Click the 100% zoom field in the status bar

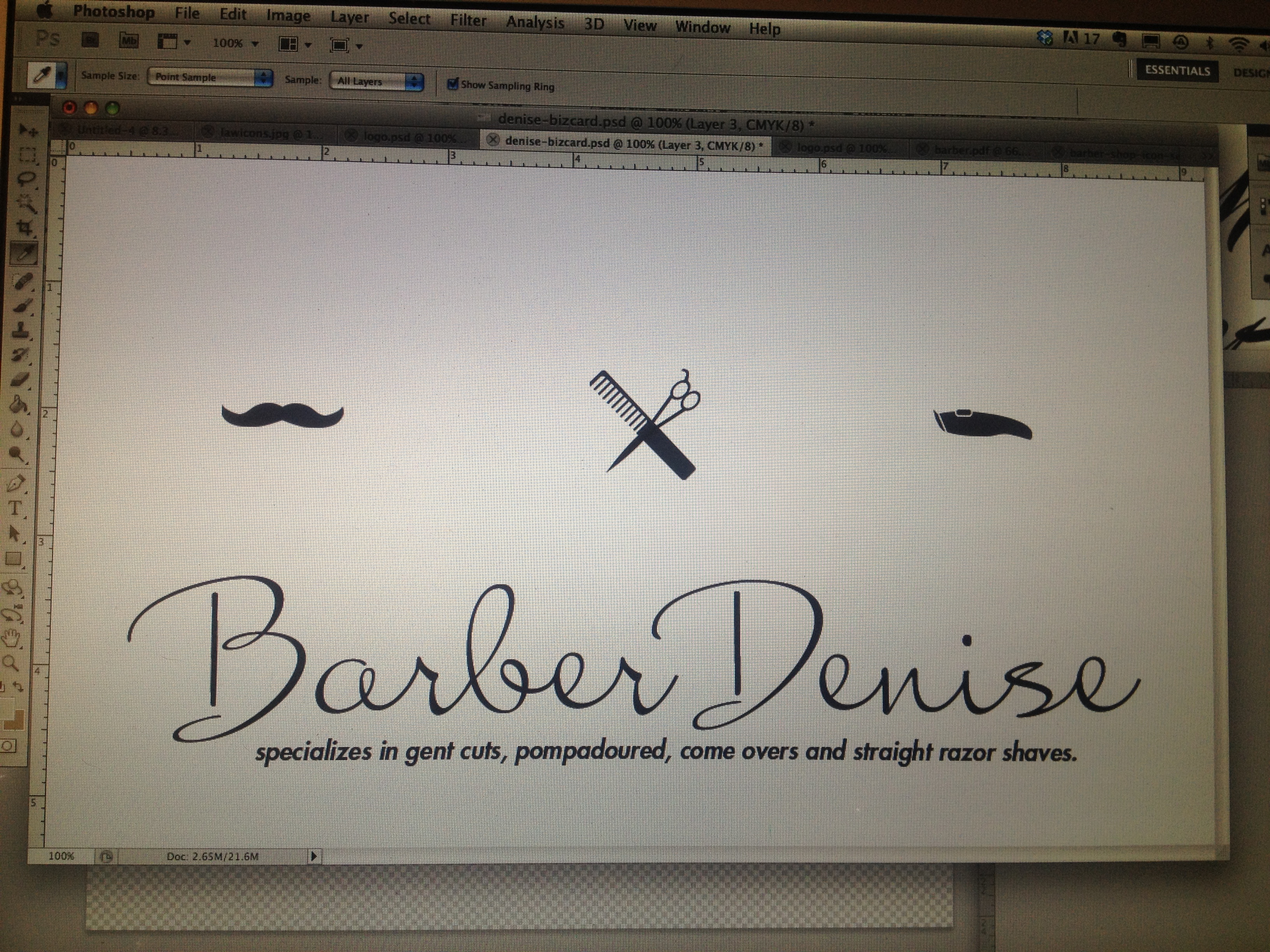click(x=61, y=856)
